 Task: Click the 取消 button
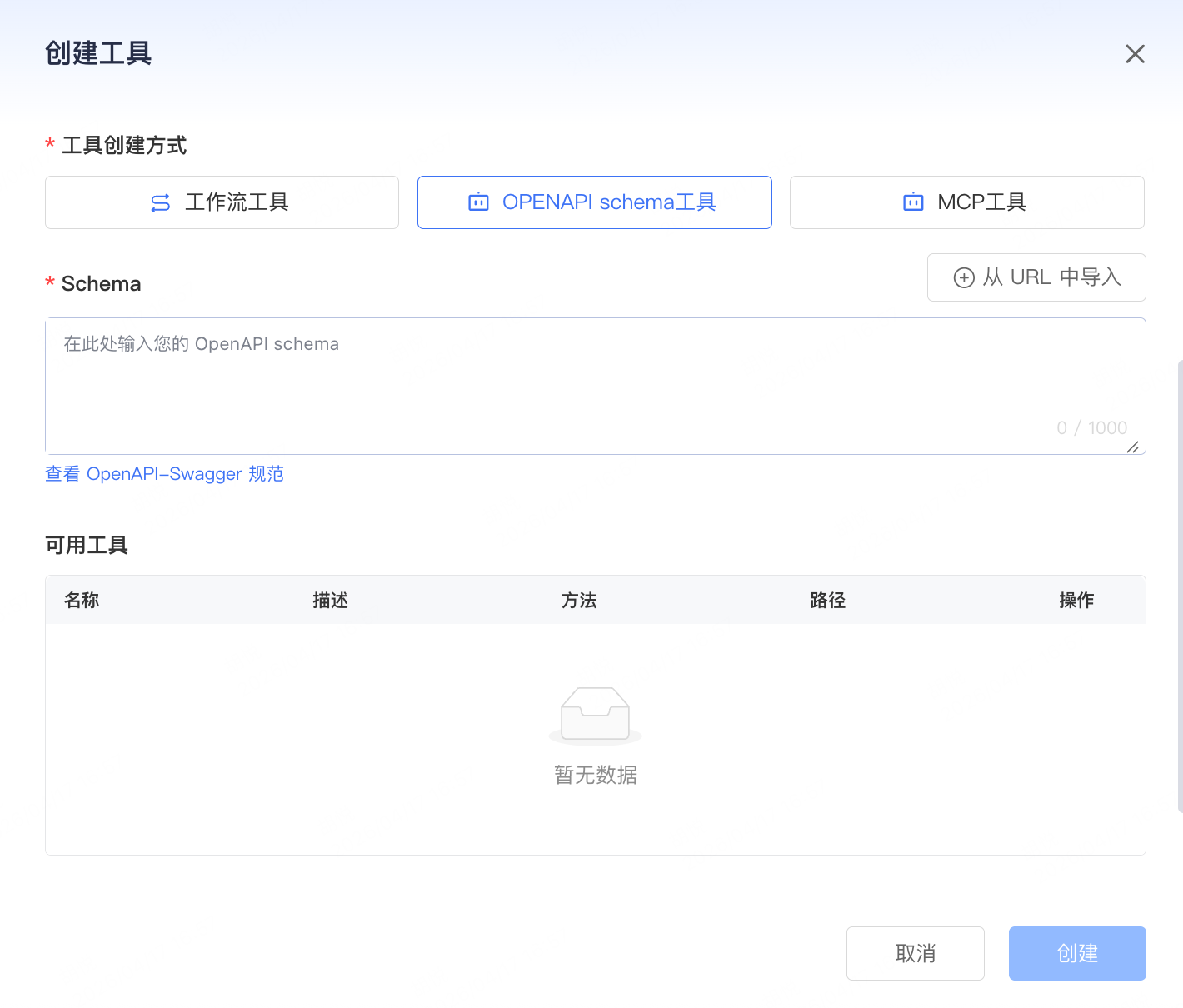click(x=915, y=953)
